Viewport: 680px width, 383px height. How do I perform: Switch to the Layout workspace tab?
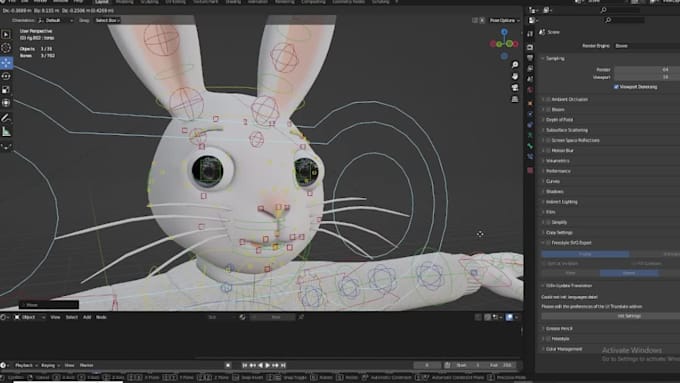coord(101,2)
